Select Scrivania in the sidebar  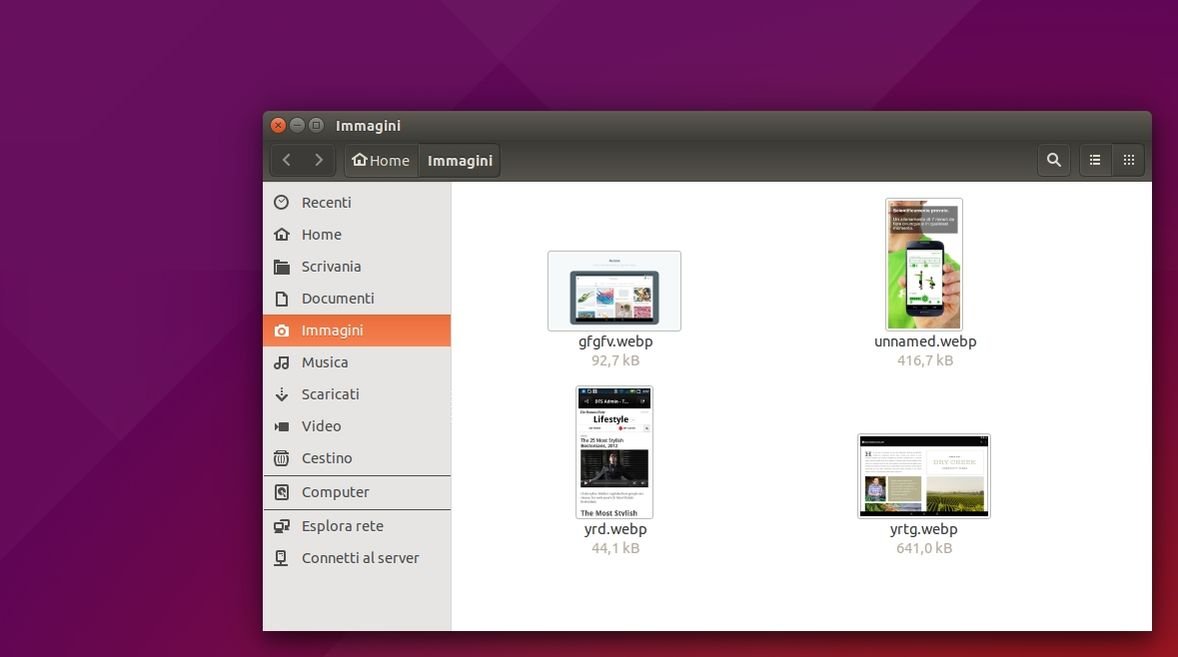tap(331, 266)
